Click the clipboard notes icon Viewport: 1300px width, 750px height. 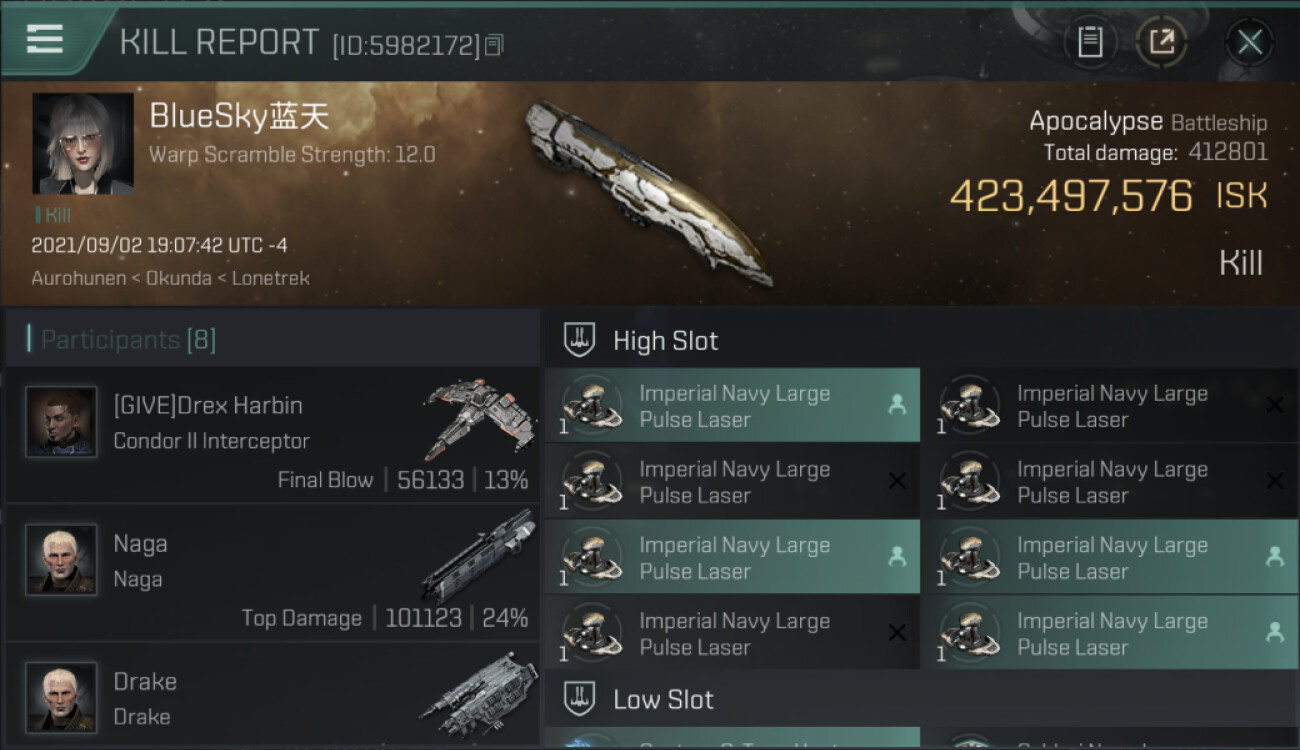point(1090,42)
